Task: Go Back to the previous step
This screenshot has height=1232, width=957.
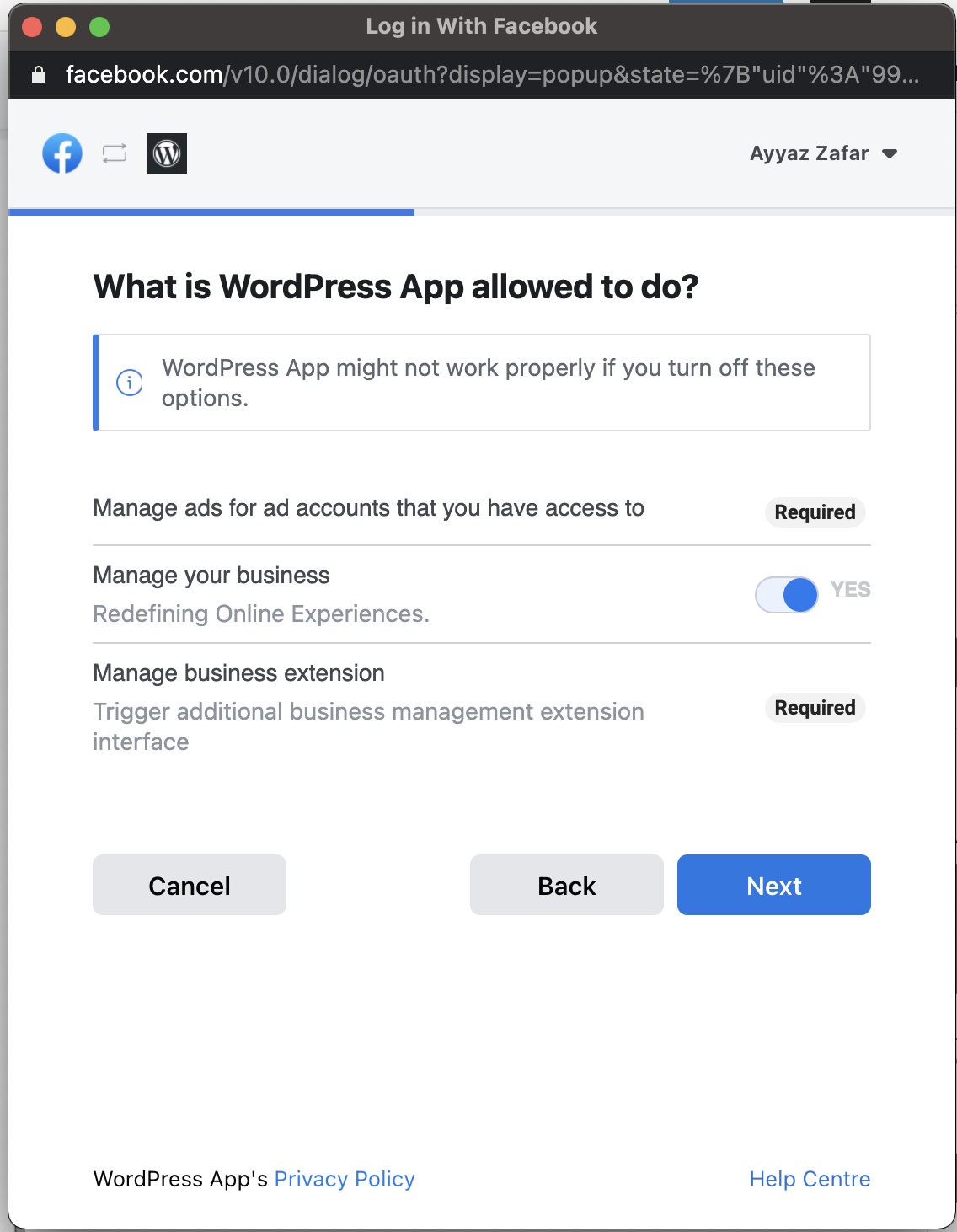Action: click(x=566, y=885)
